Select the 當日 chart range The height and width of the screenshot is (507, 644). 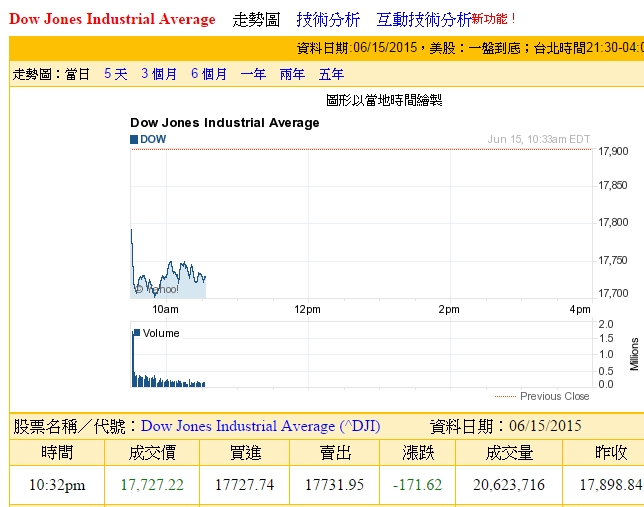coord(77,74)
